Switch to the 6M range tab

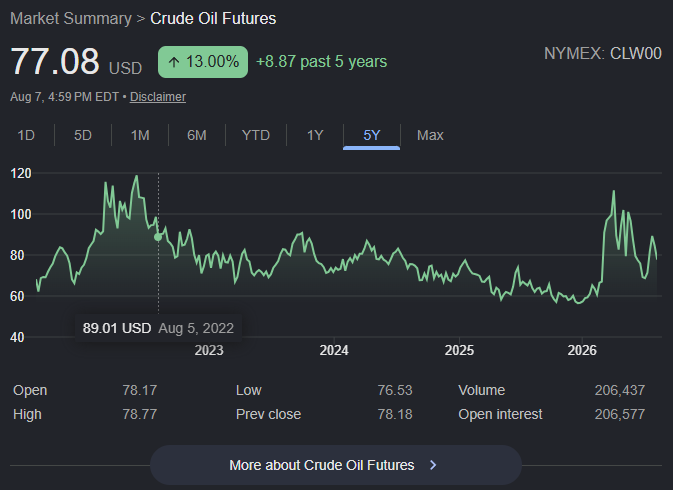point(197,135)
